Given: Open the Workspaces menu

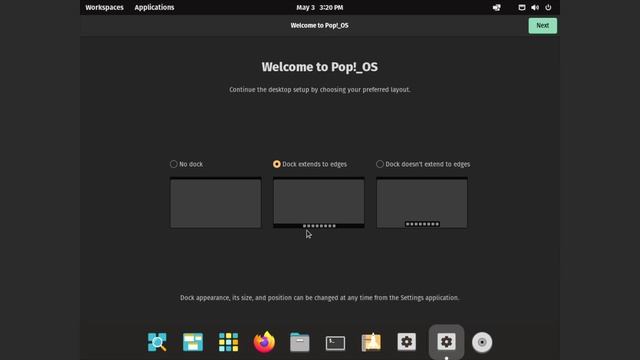Looking at the screenshot, I should click(104, 7).
